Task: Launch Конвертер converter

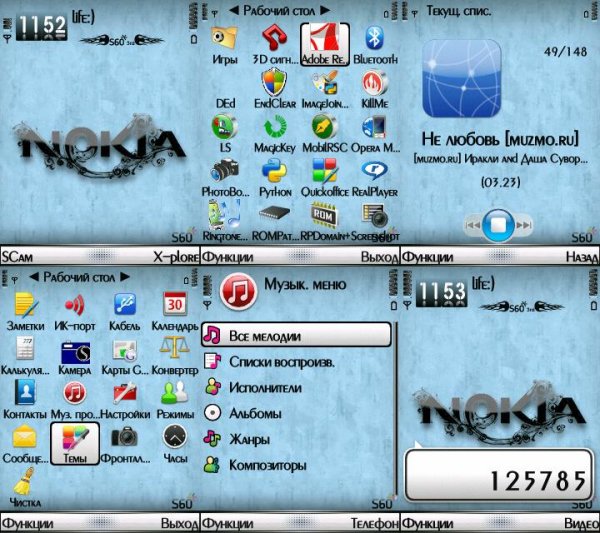Action: 175,356
